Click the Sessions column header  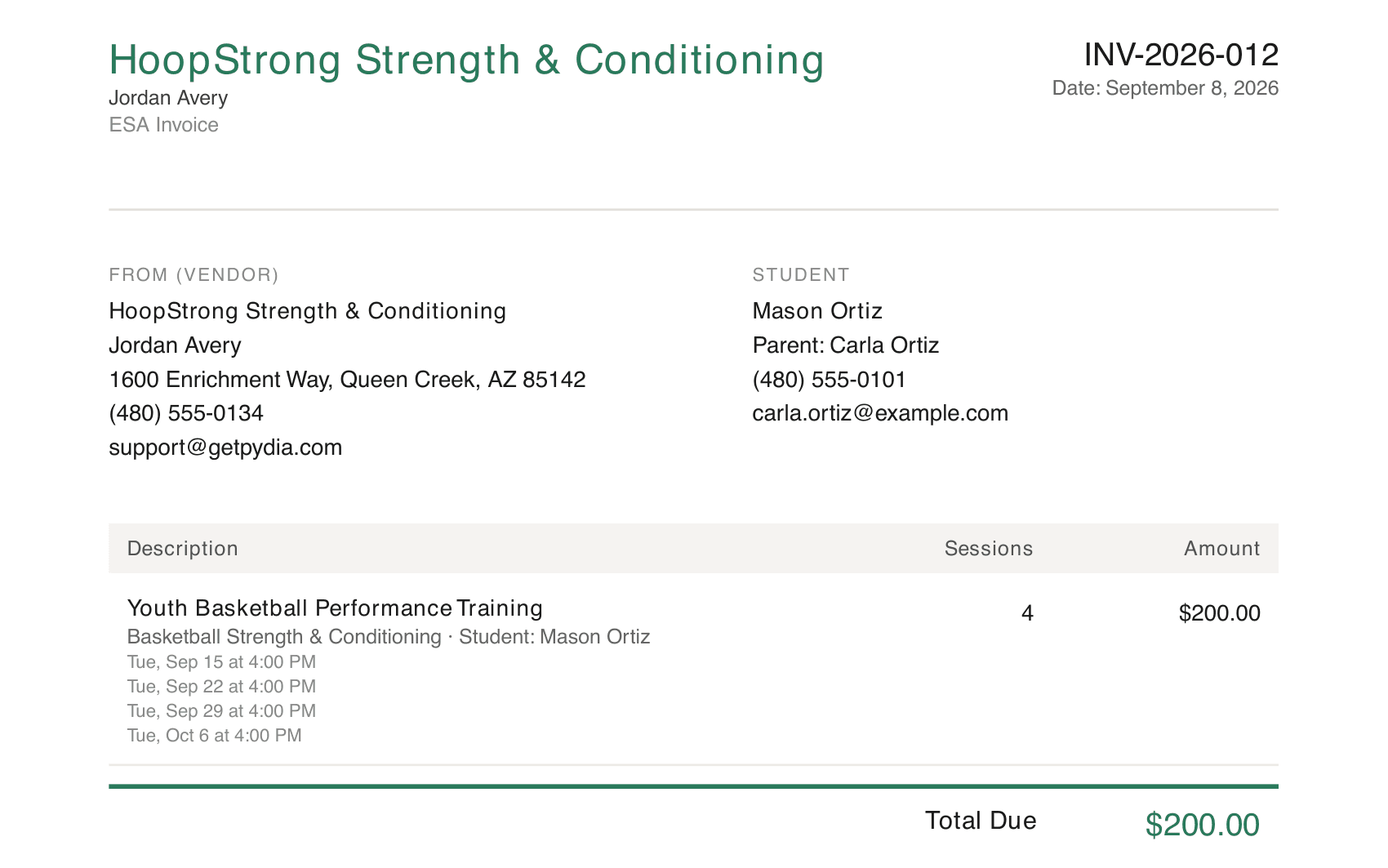tap(989, 549)
